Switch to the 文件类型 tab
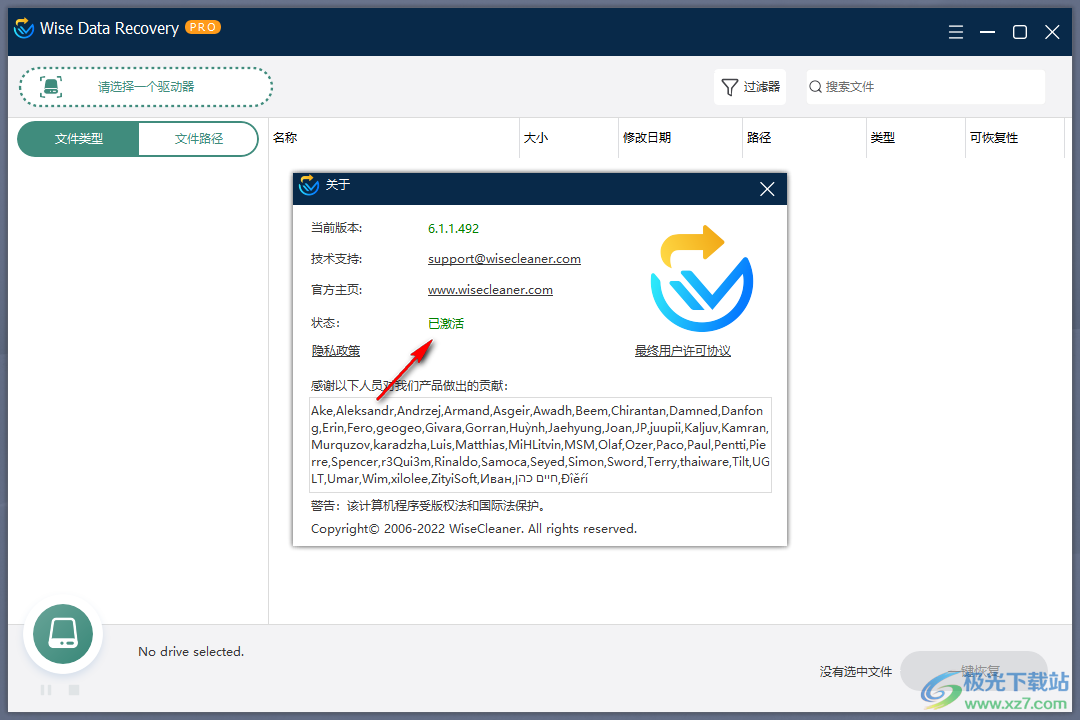Screen dimensions: 1080x720 (x=79, y=138)
